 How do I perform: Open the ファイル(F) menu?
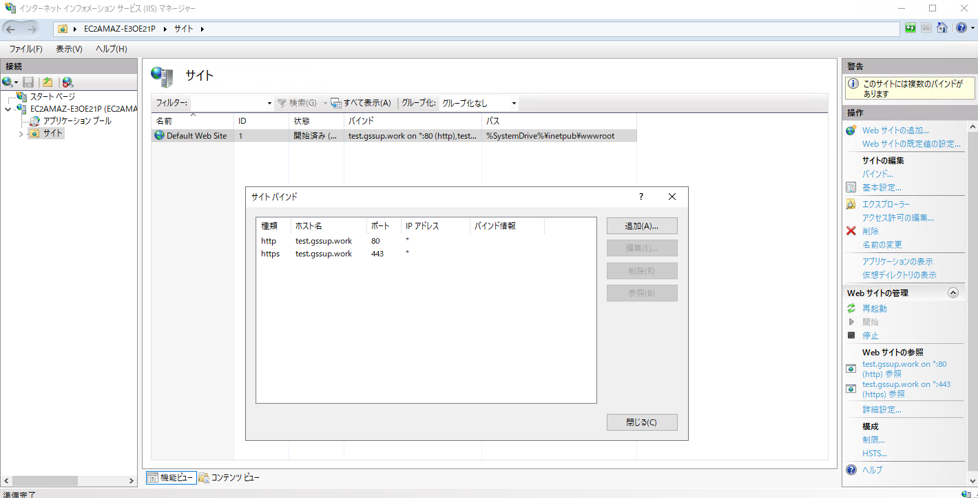(25, 49)
